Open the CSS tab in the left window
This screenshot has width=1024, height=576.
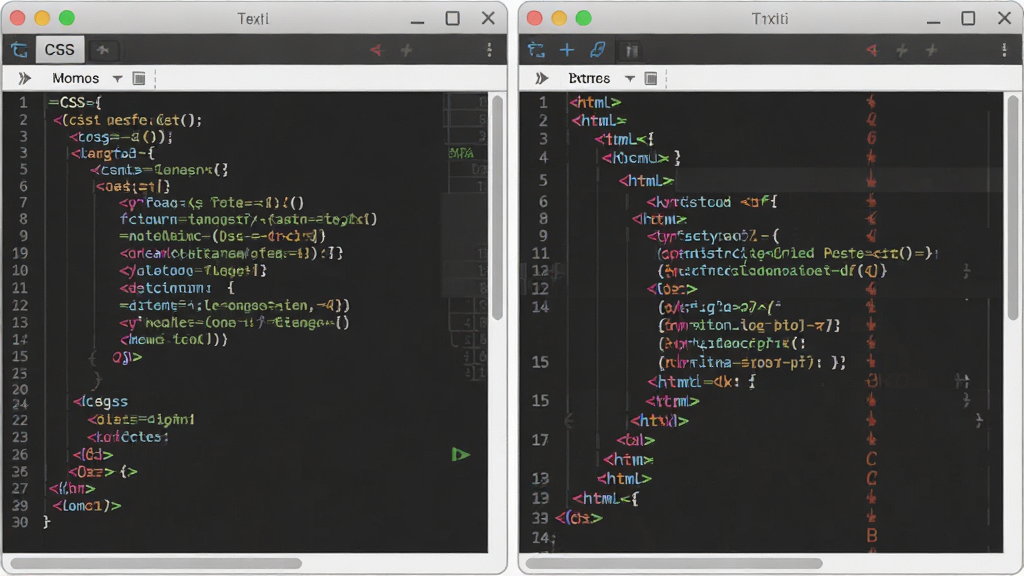point(59,50)
